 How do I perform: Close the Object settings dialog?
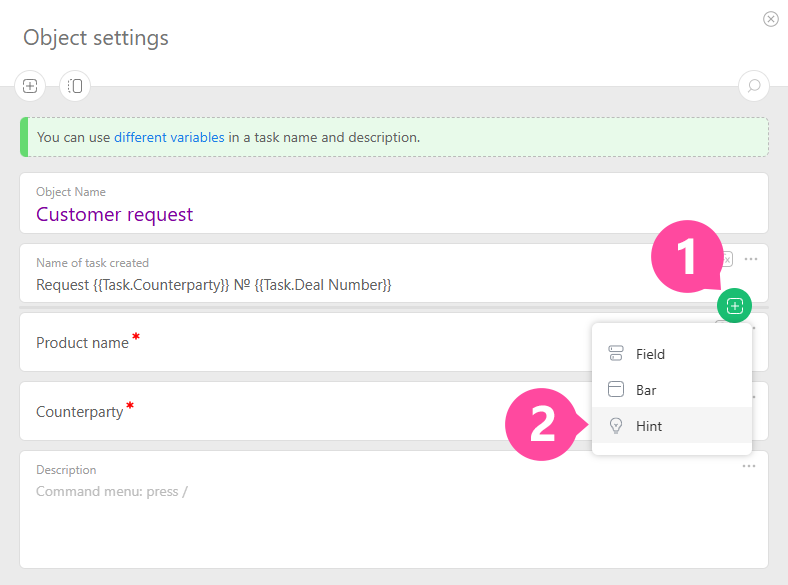click(770, 19)
